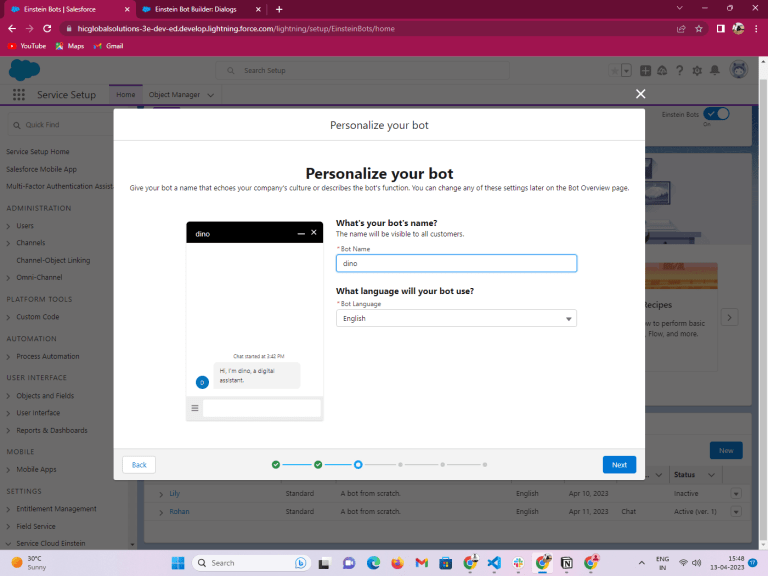768x576 pixels.
Task: Click the first completed step in progress indicator
Action: coord(276,464)
